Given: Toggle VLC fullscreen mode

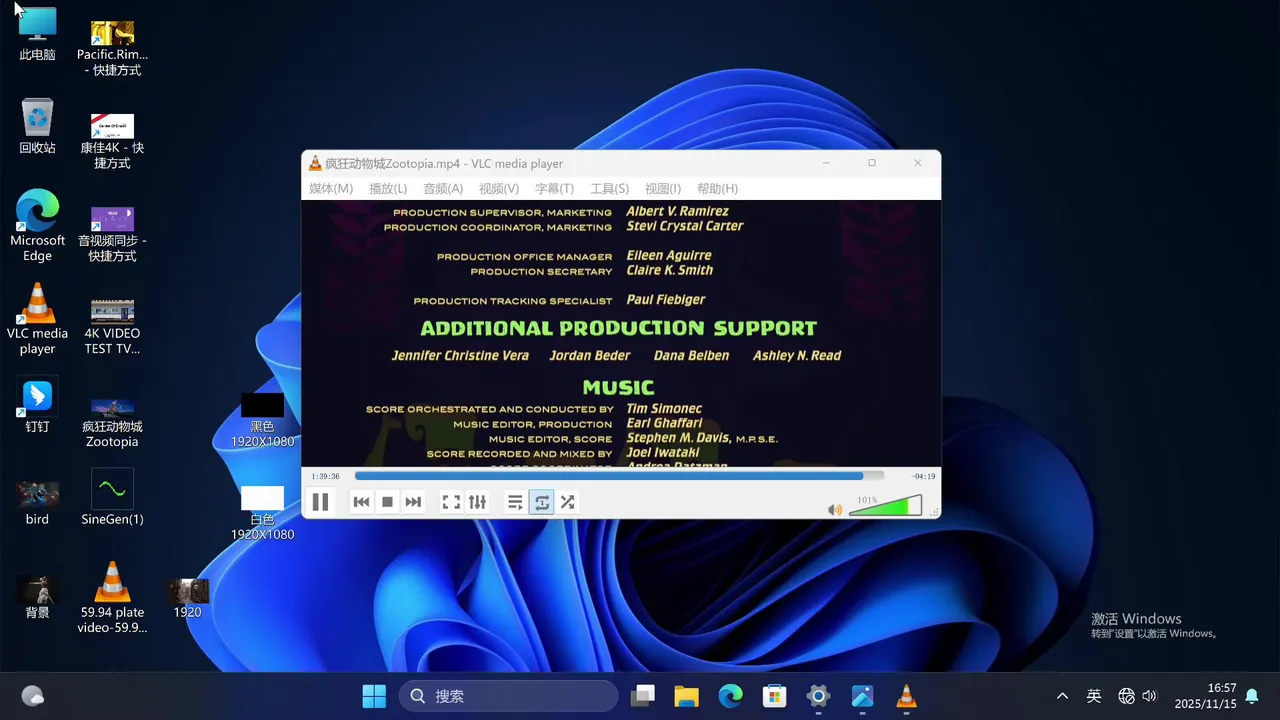Looking at the screenshot, I should pos(451,502).
